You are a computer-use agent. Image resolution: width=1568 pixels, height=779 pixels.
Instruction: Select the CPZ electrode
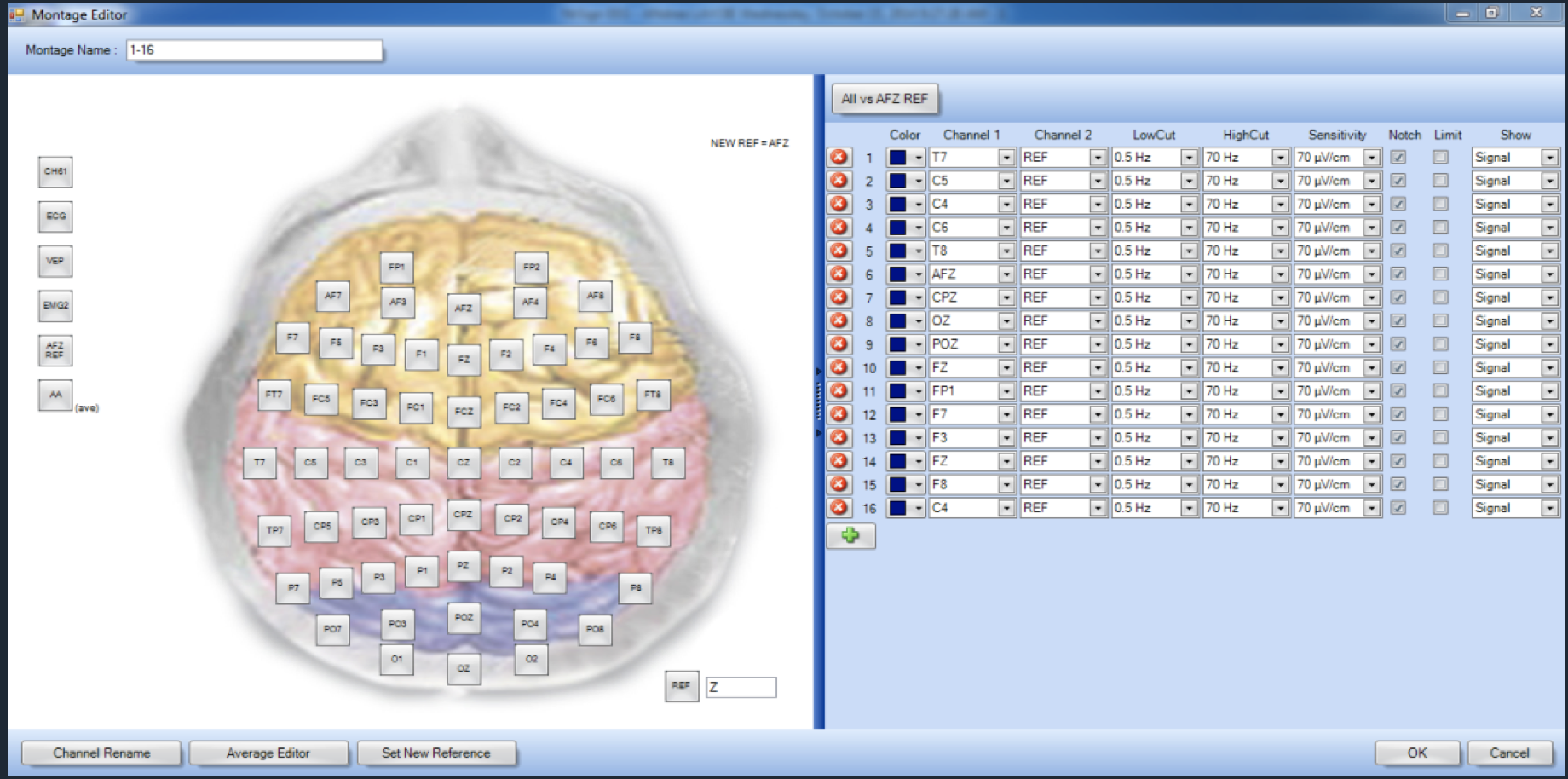pyautogui.click(x=463, y=514)
